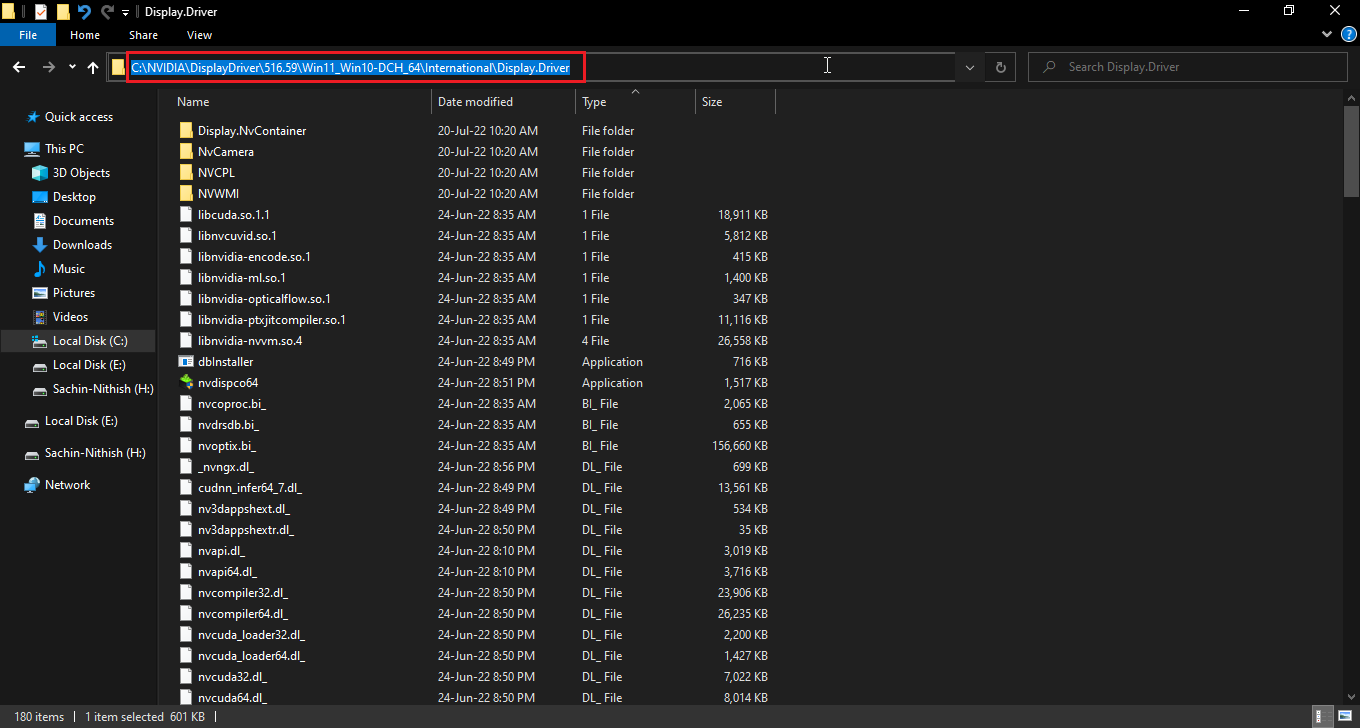Screen dimensions: 1360x728
Task: Click the New folder quick access icon
Action: tap(63, 12)
